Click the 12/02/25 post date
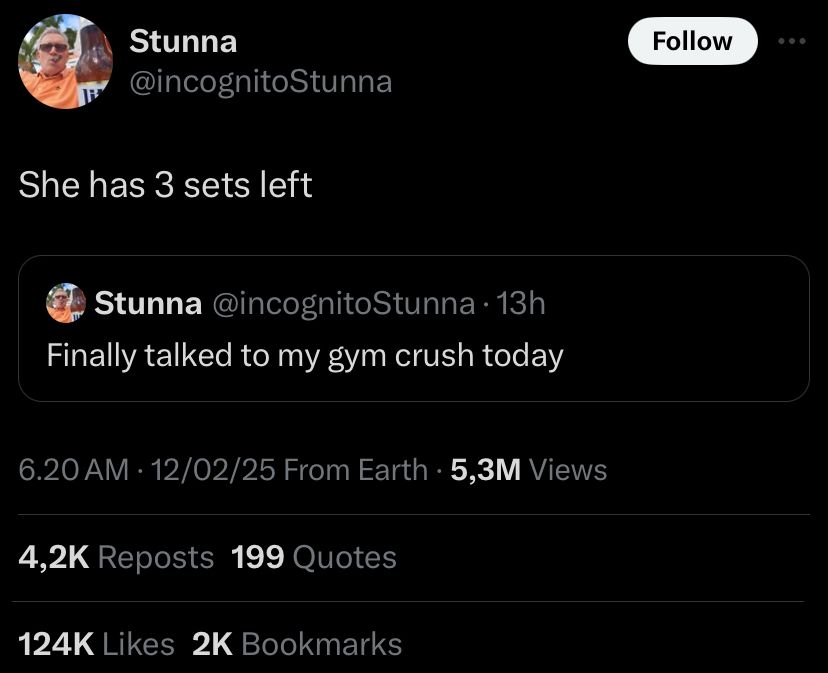 click(x=209, y=469)
